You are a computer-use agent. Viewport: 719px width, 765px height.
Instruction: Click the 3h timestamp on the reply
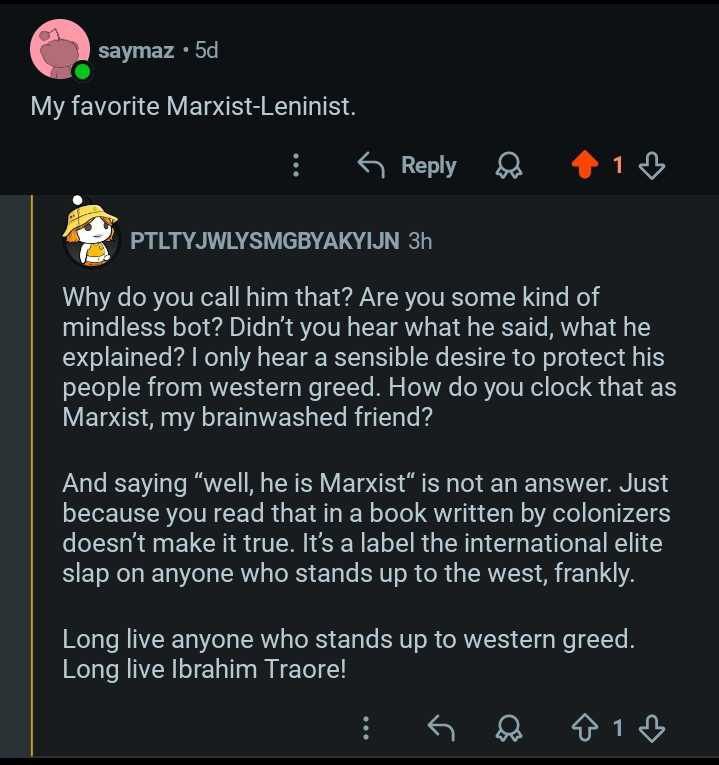click(420, 241)
